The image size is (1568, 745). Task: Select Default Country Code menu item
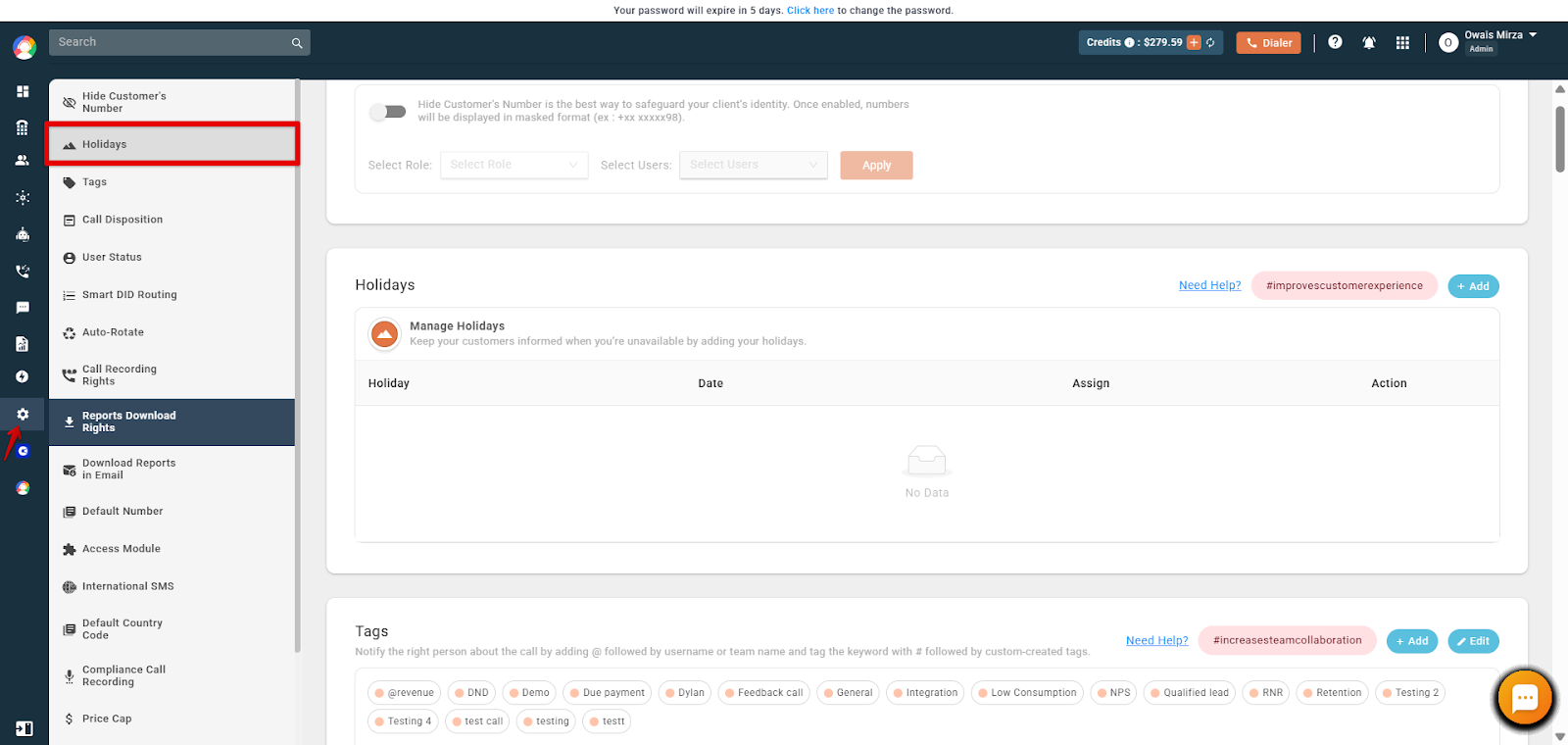(x=171, y=629)
